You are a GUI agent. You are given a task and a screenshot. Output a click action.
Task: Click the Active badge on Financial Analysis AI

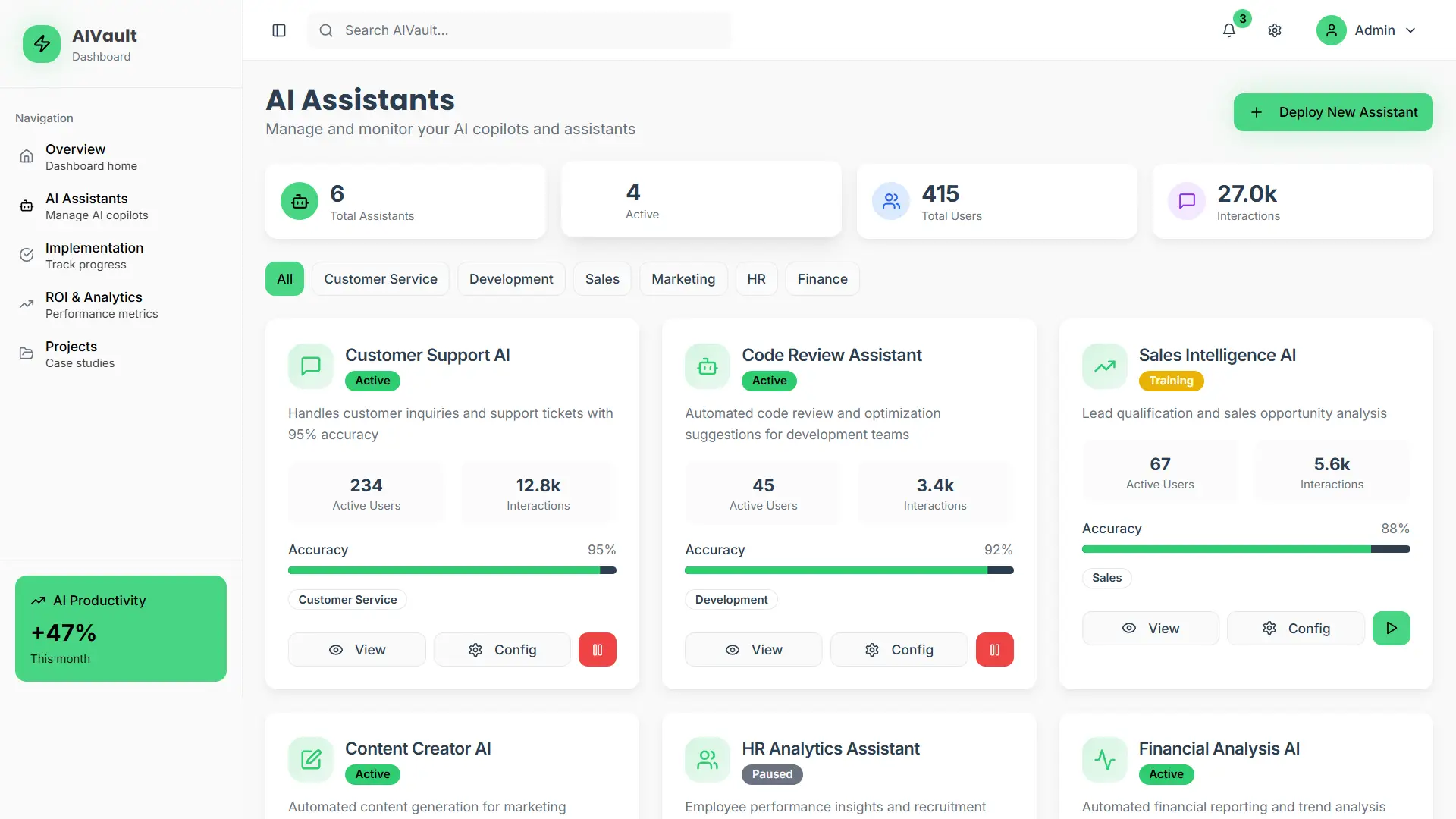coord(1166,774)
